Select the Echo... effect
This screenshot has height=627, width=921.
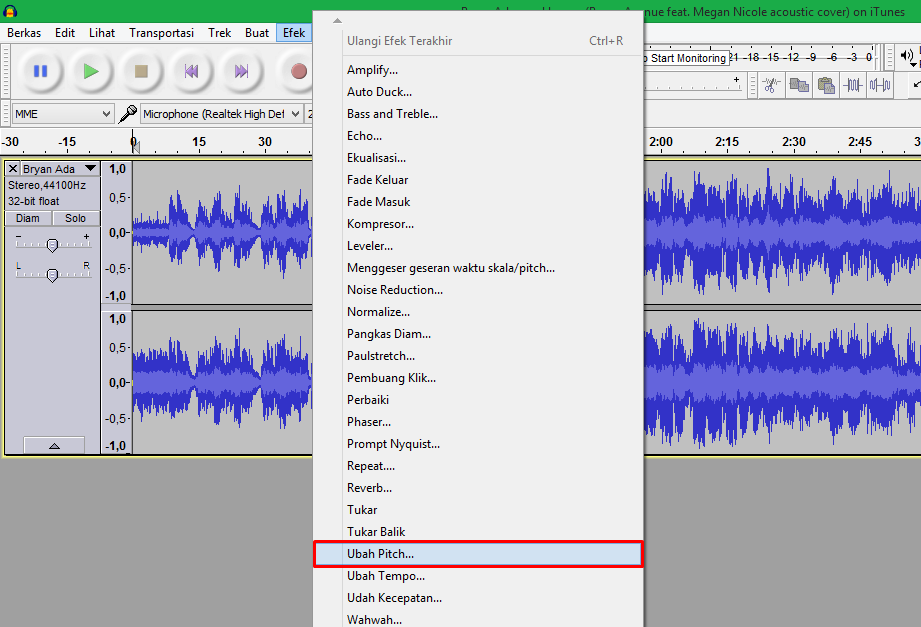coord(478,136)
